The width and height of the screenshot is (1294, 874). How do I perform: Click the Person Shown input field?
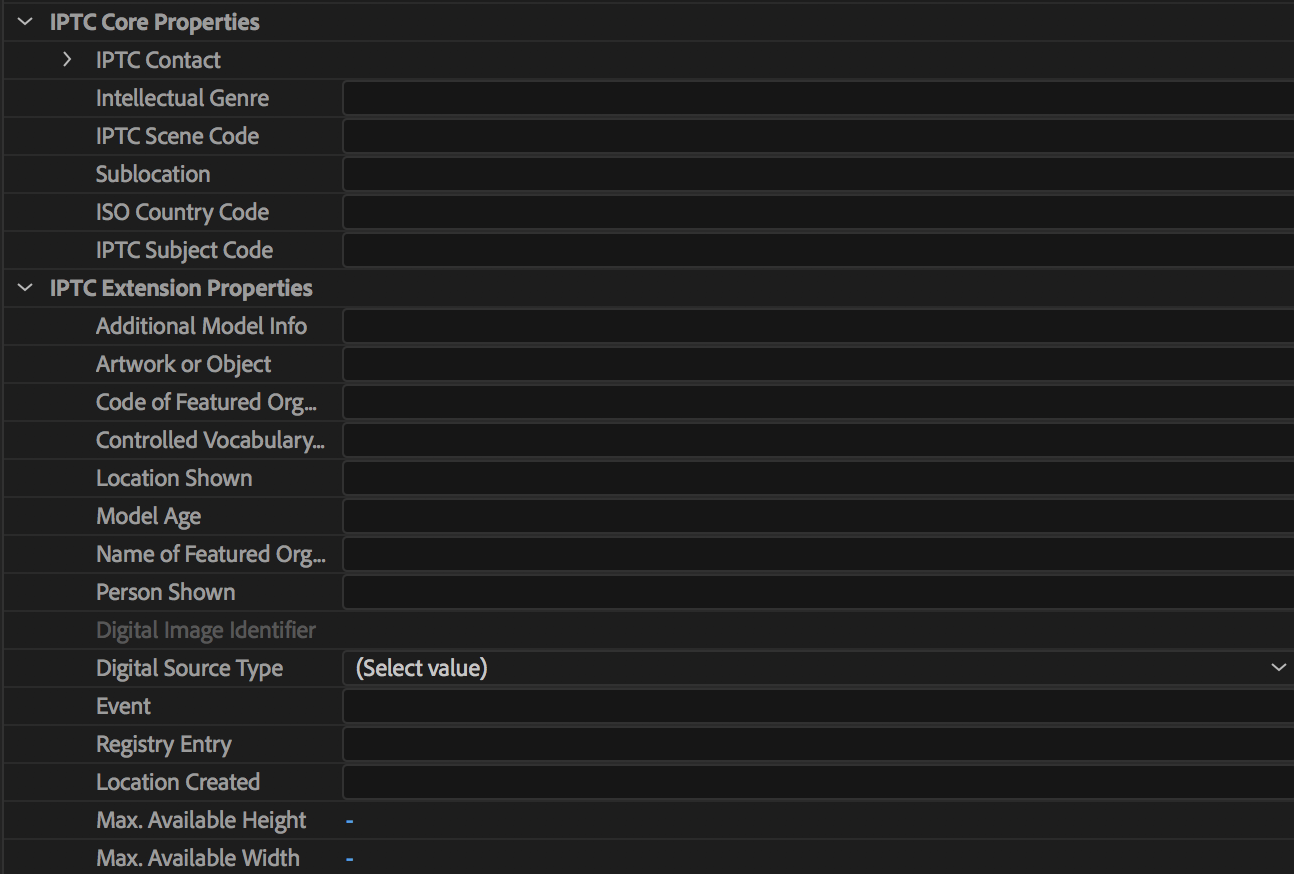700,591
